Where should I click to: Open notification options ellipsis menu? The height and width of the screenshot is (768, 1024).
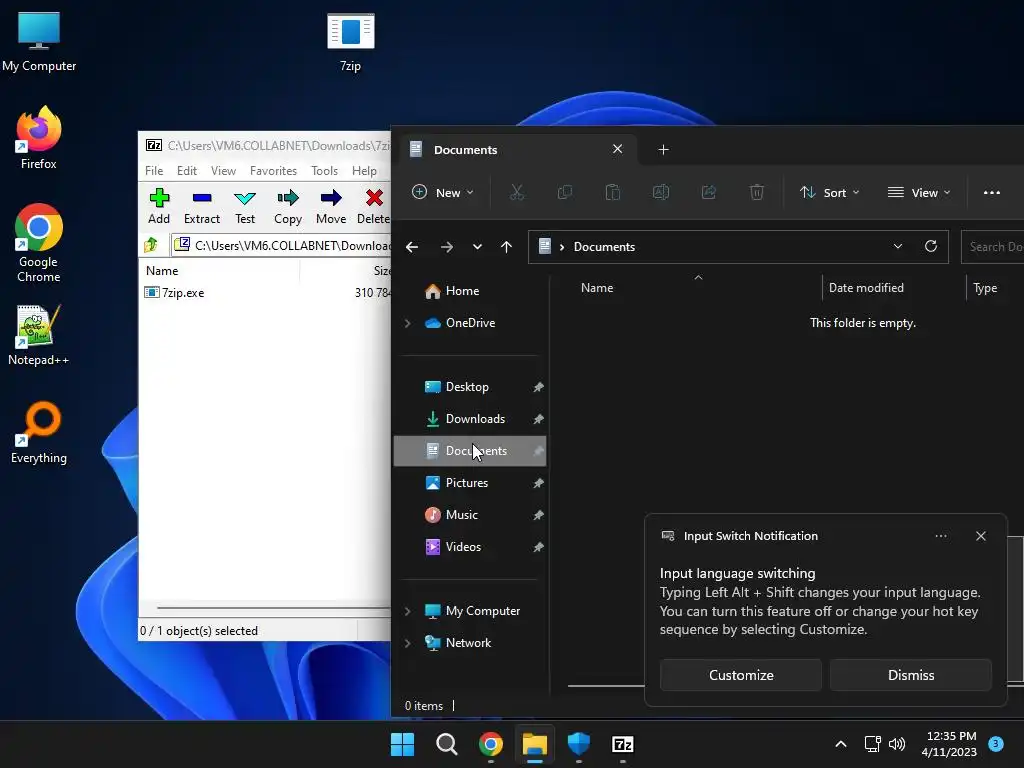coord(941,536)
